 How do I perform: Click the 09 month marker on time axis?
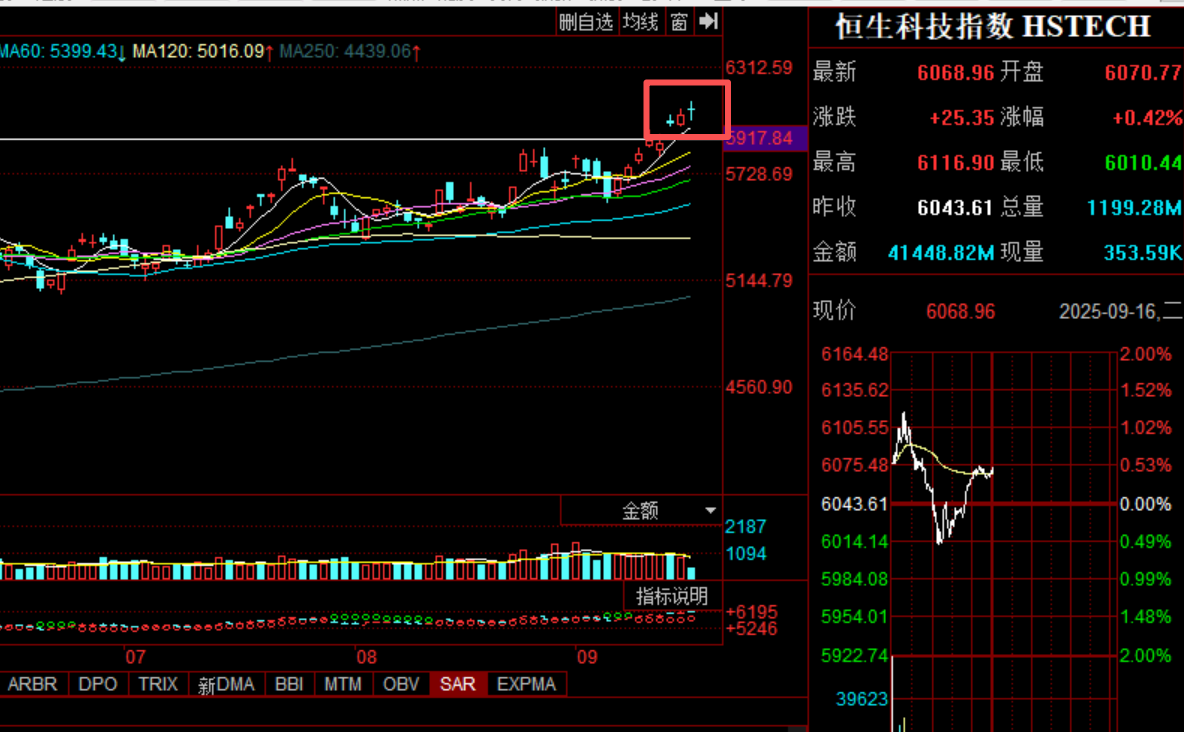587,656
